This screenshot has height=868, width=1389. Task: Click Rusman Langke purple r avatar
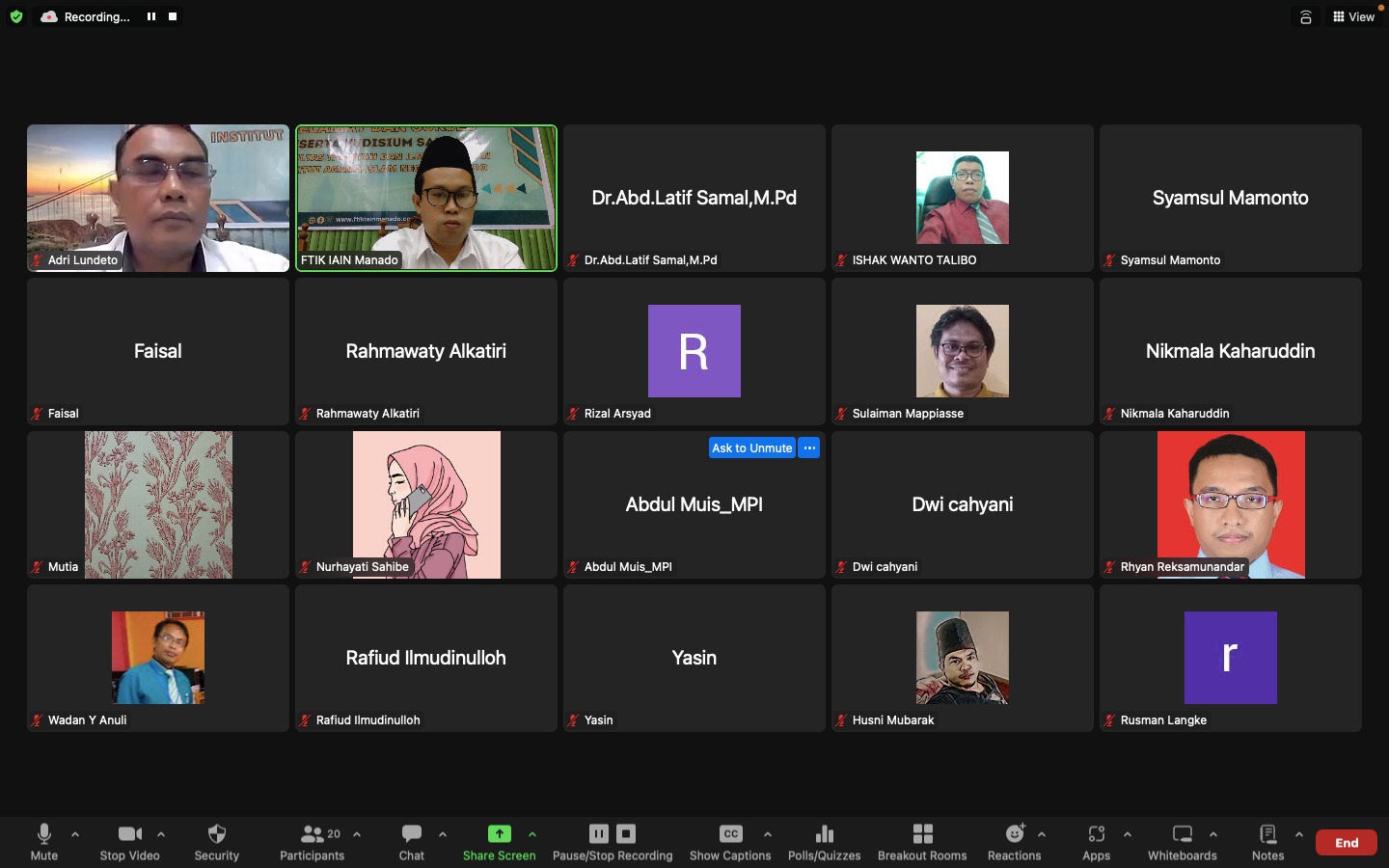click(x=1231, y=658)
